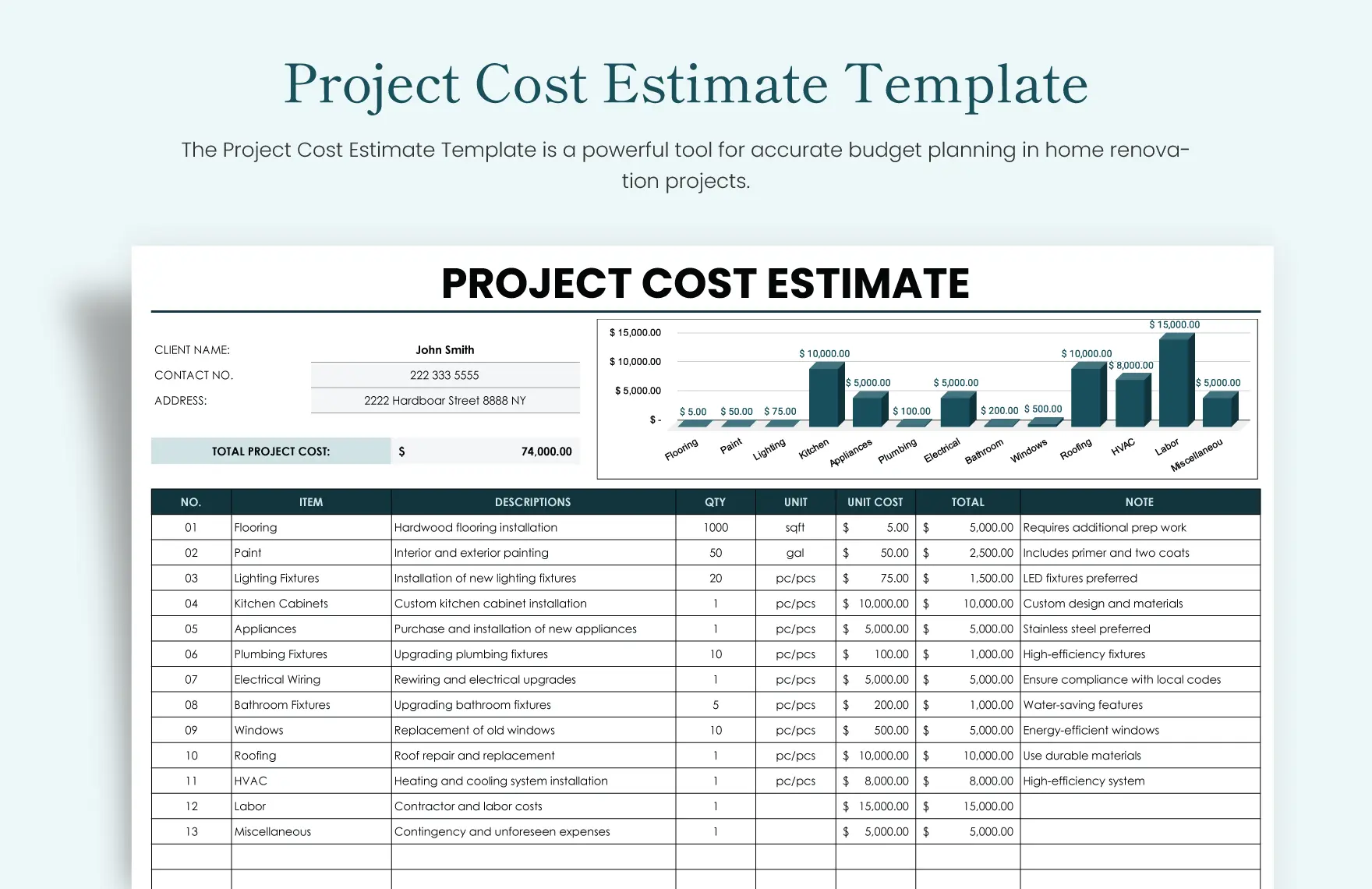Click the contact number 222 333 5555 field
The width and height of the screenshot is (1372, 889).
(444, 375)
